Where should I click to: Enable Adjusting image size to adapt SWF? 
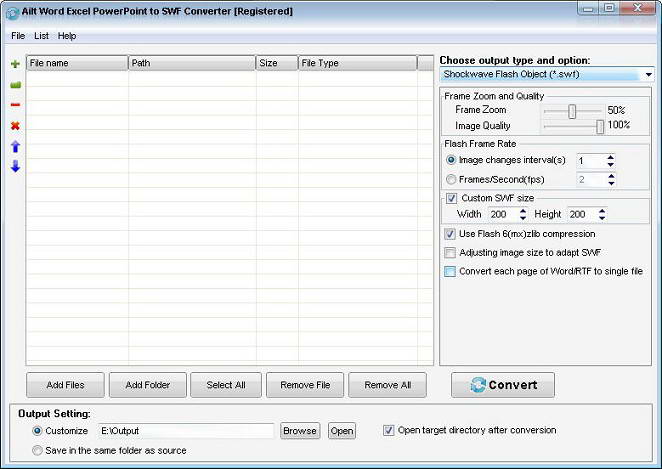pos(450,252)
